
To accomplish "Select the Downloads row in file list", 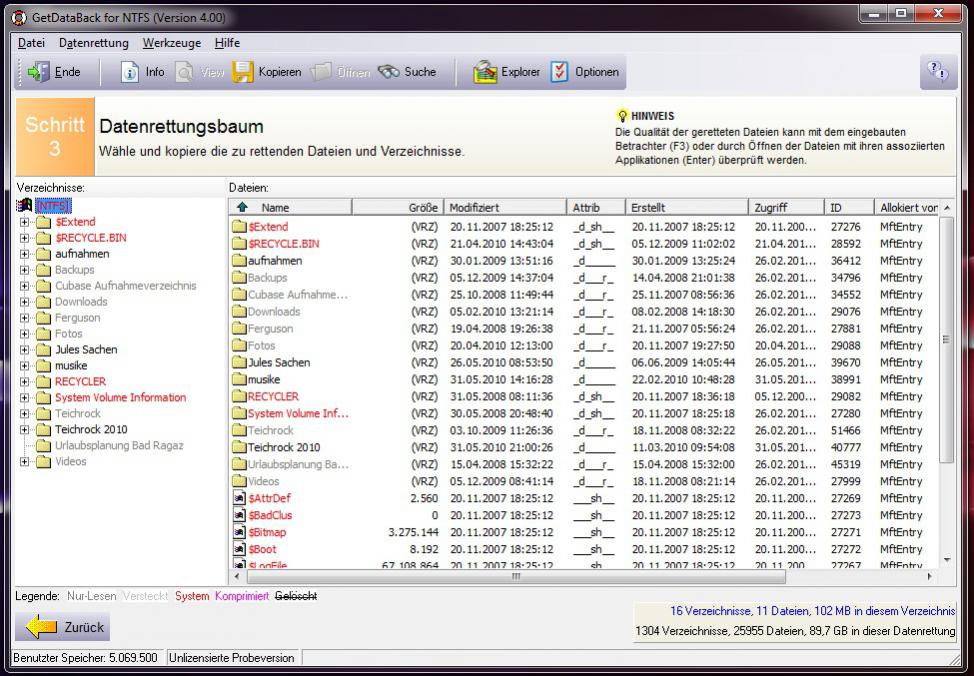I will (x=585, y=312).
